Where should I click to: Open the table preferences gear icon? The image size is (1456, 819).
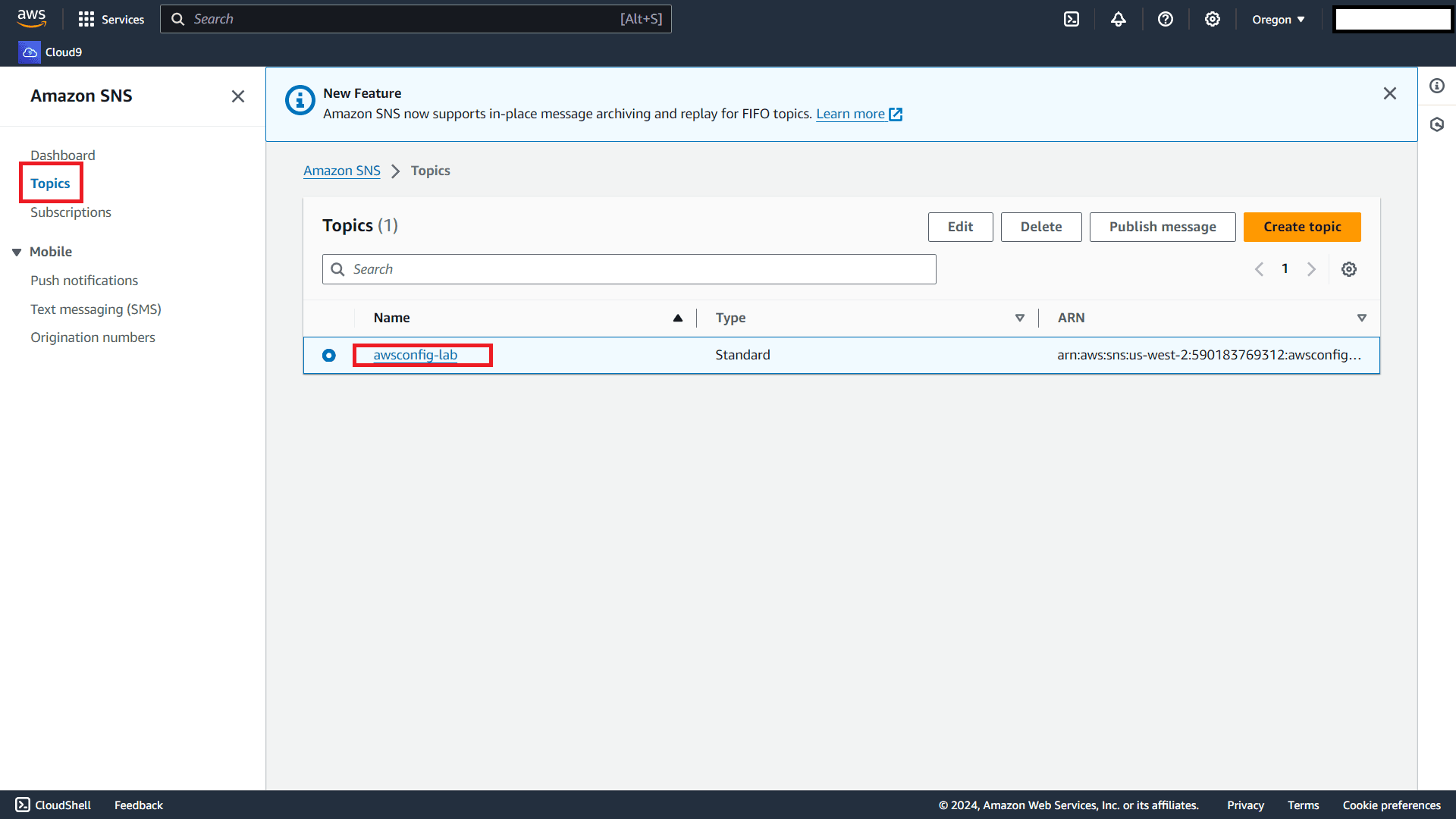click(1349, 269)
